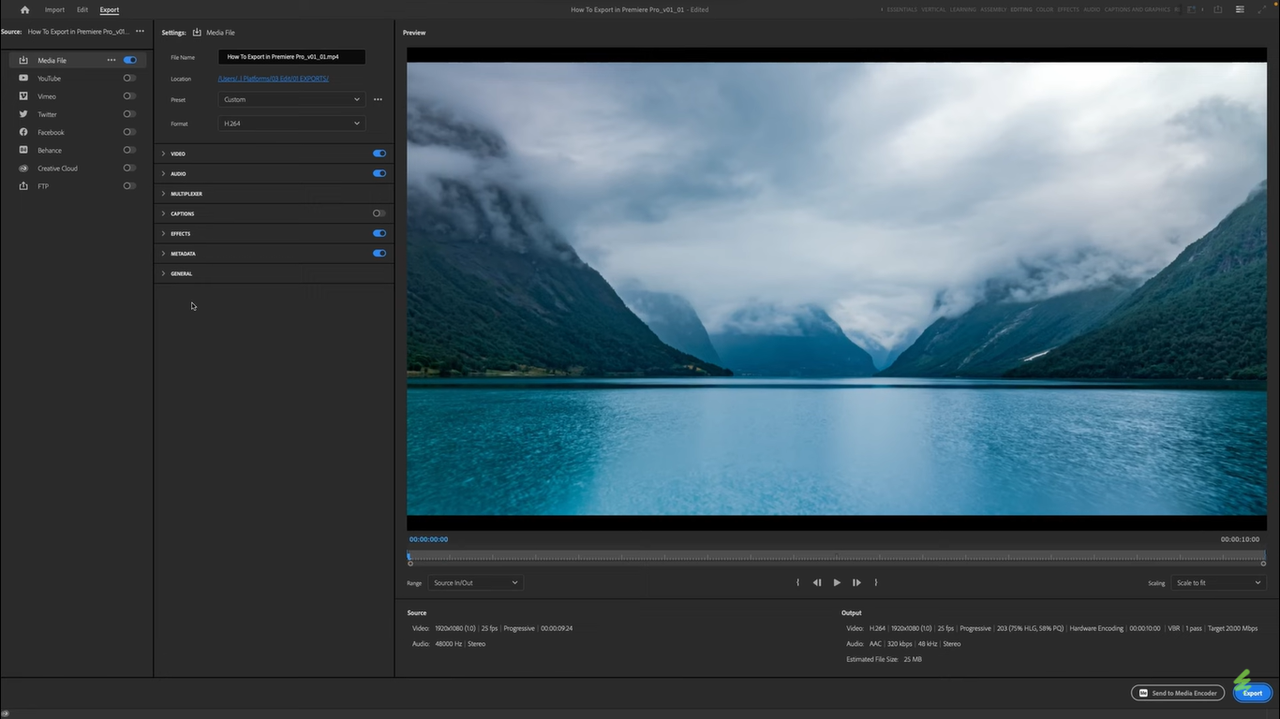Open the Range dropdown Source In/Out
1280x719 pixels.
[x=475, y=582]
